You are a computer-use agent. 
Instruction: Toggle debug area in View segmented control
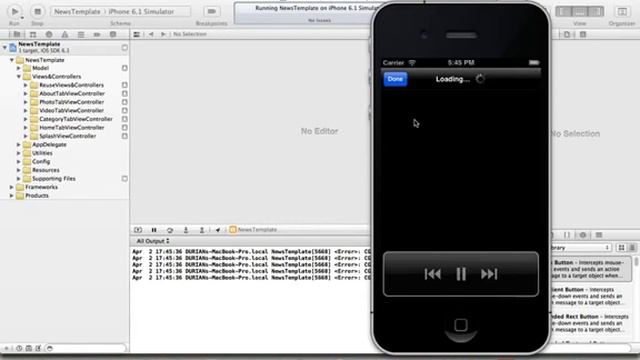(x=580, y=11)
